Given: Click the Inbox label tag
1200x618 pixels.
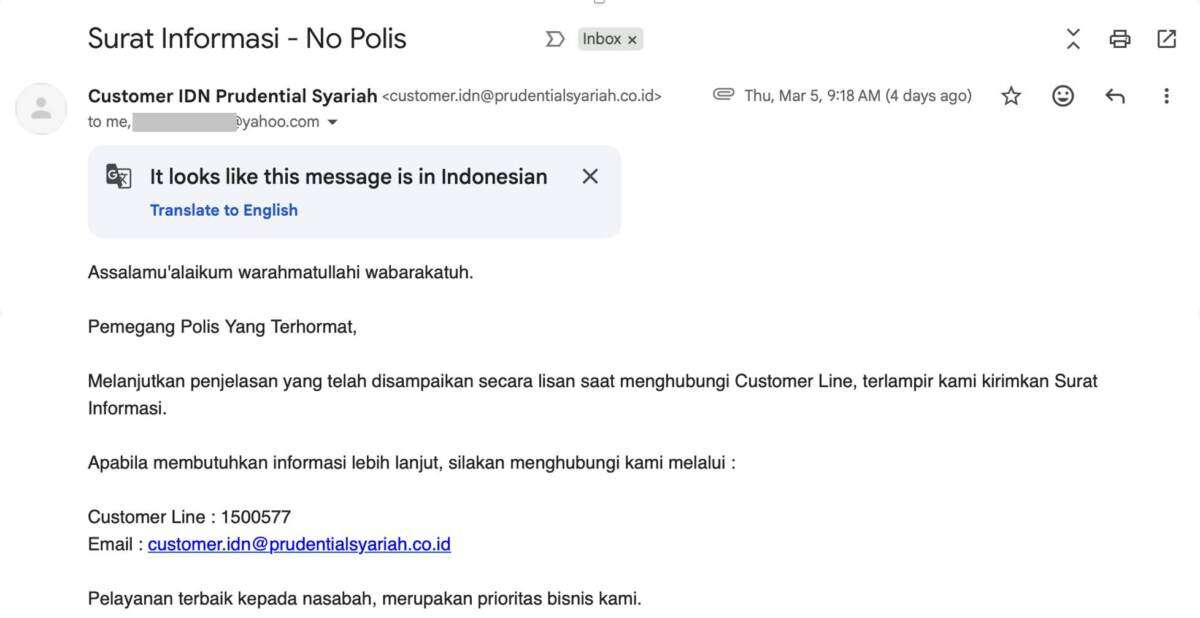Looking at the screenshot, I should pyautogui.click(x=602, y=39).
